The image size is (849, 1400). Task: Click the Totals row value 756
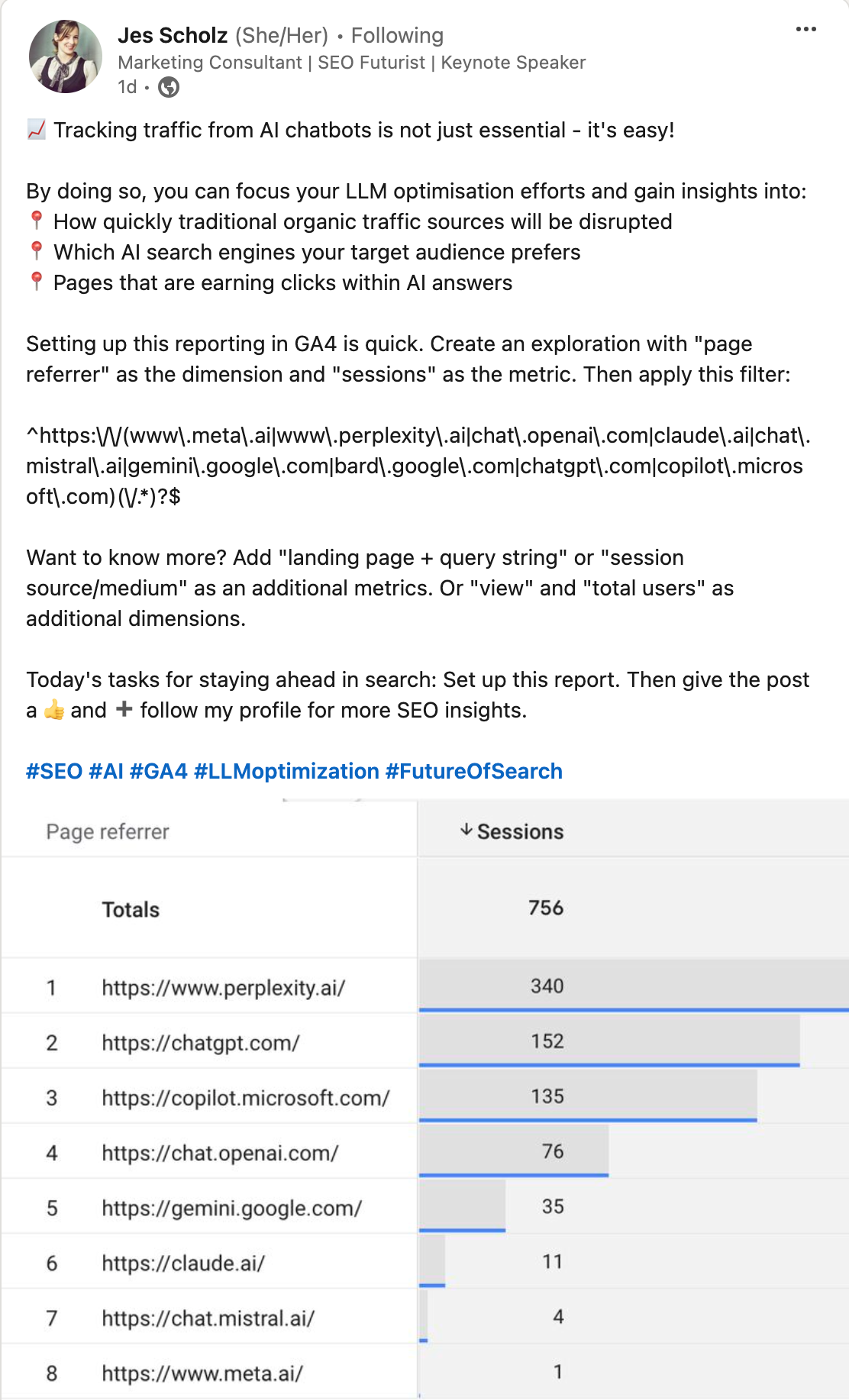pos(546,908)
